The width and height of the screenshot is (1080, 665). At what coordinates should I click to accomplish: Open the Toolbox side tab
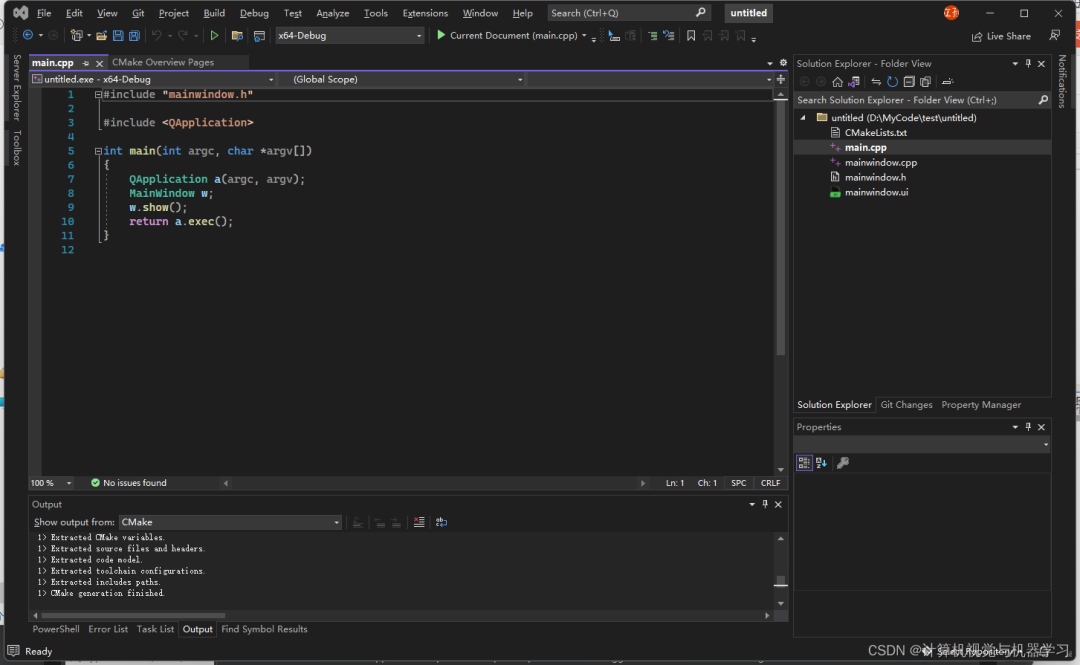click(x=17, y=147)
